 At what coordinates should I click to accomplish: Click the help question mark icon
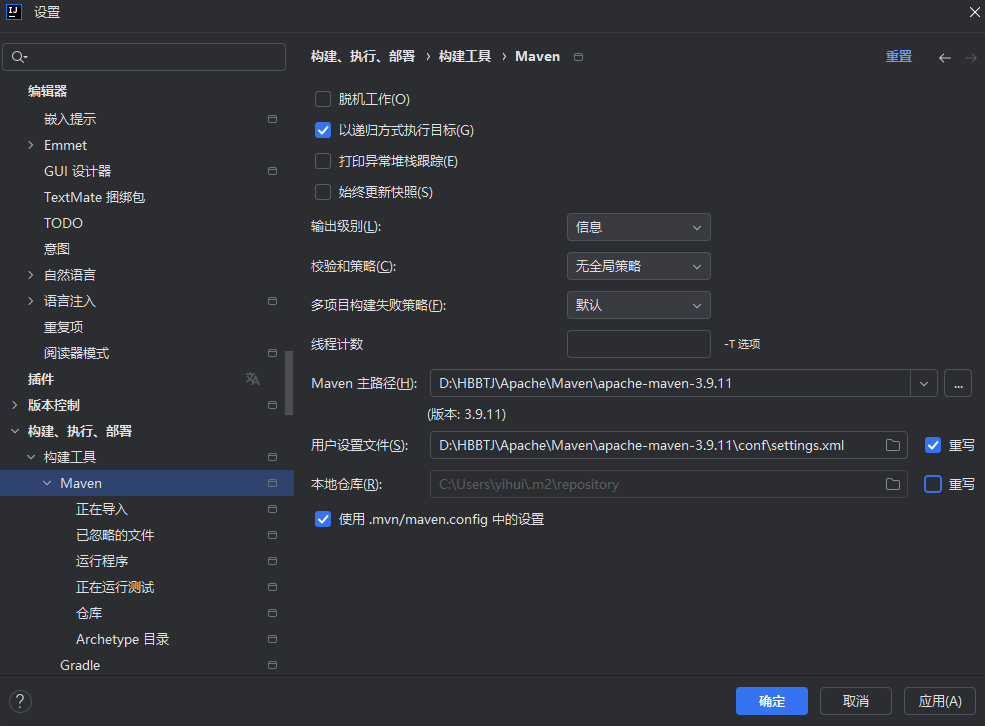coord(20,701)
